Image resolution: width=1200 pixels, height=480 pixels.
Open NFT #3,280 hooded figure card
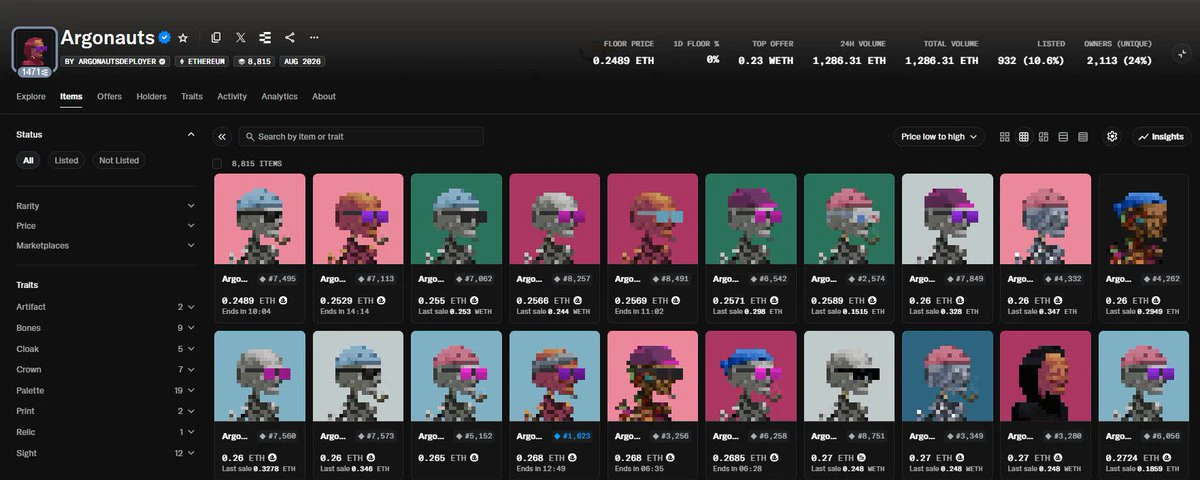(x=1046, y=405)
